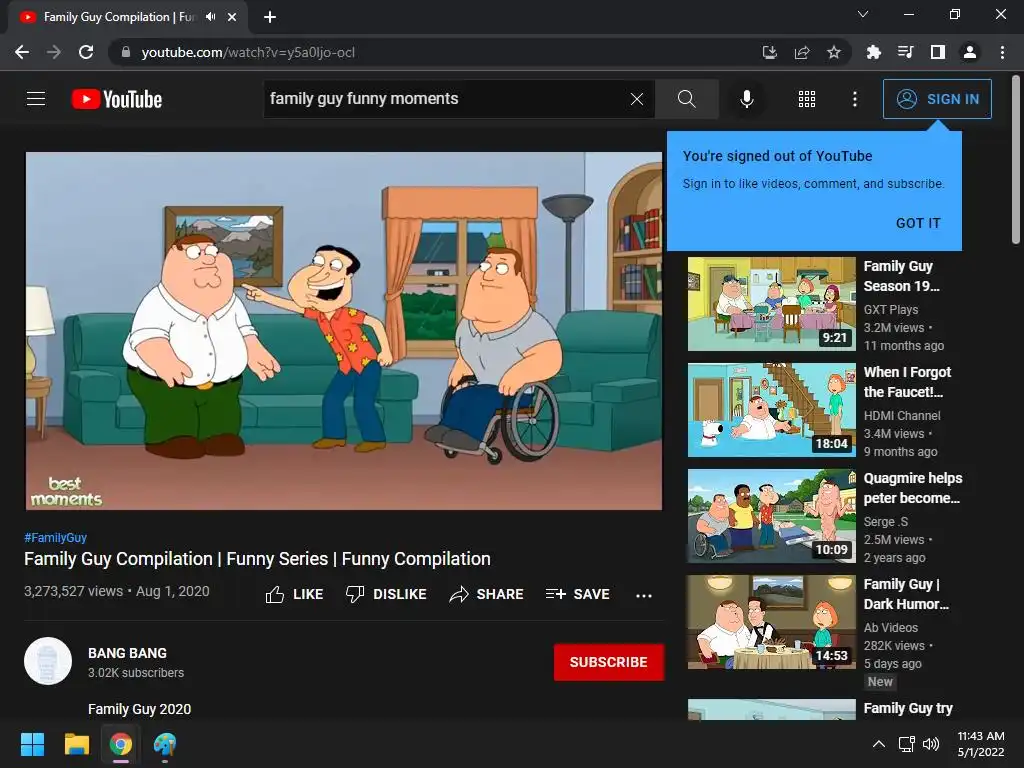Show hidden system tray icons chevron

pos(879,744)
